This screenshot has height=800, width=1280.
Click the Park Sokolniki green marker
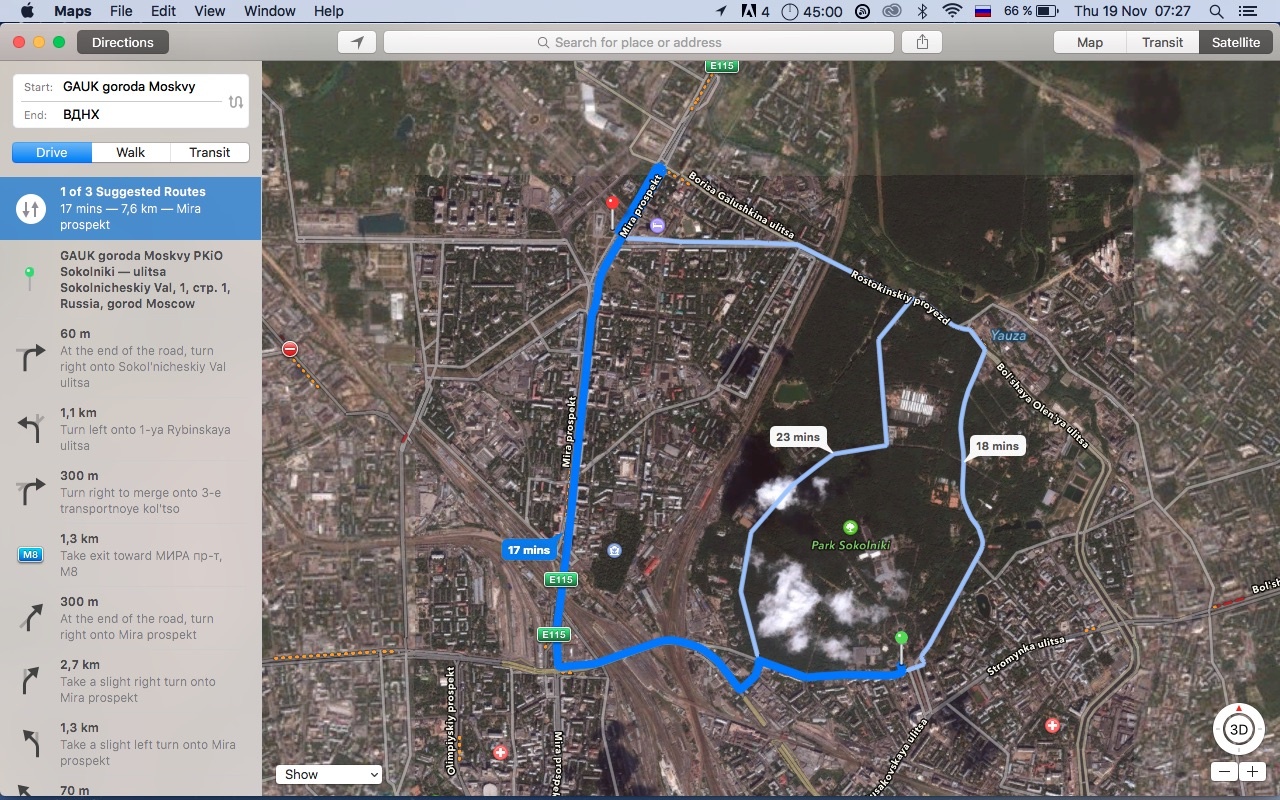[850, 527]
